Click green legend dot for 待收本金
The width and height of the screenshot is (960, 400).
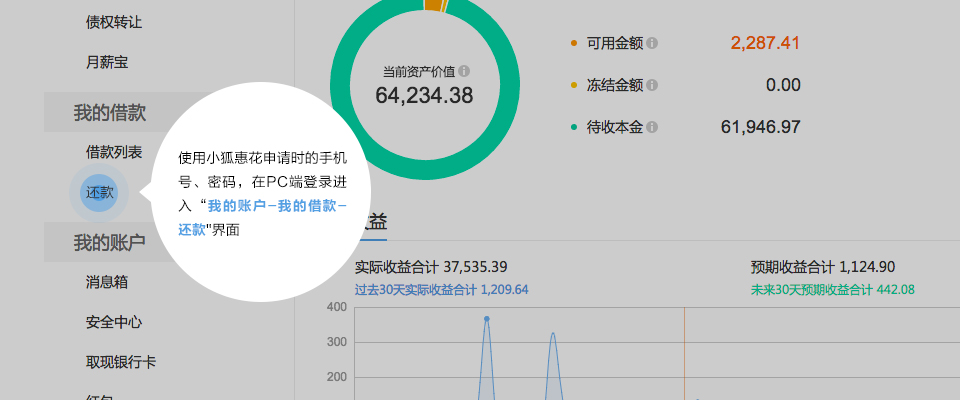[x=574, y=127]
